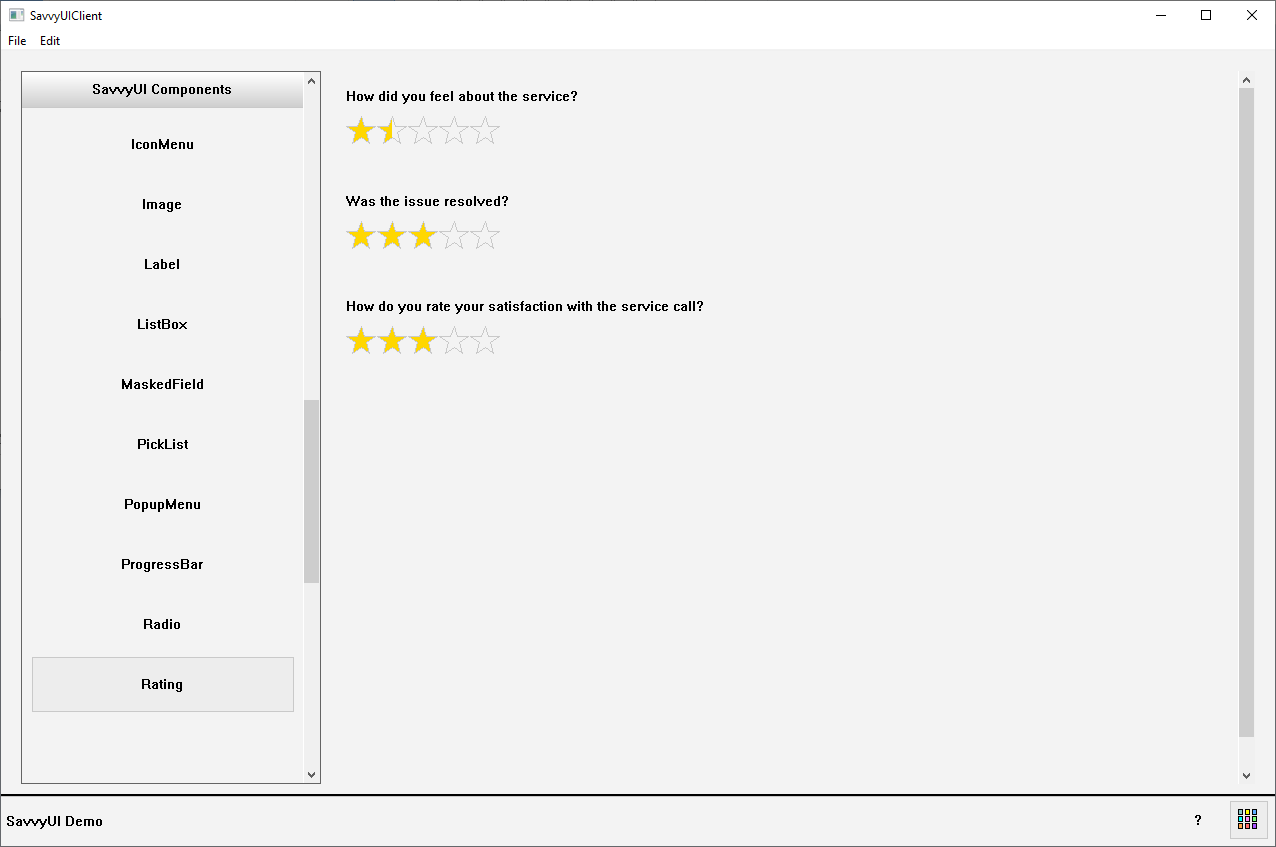Image resolution: width=1276 pixels, height=847 pixels.
Task: Select the Rating component button
Action: pos(162,685)
